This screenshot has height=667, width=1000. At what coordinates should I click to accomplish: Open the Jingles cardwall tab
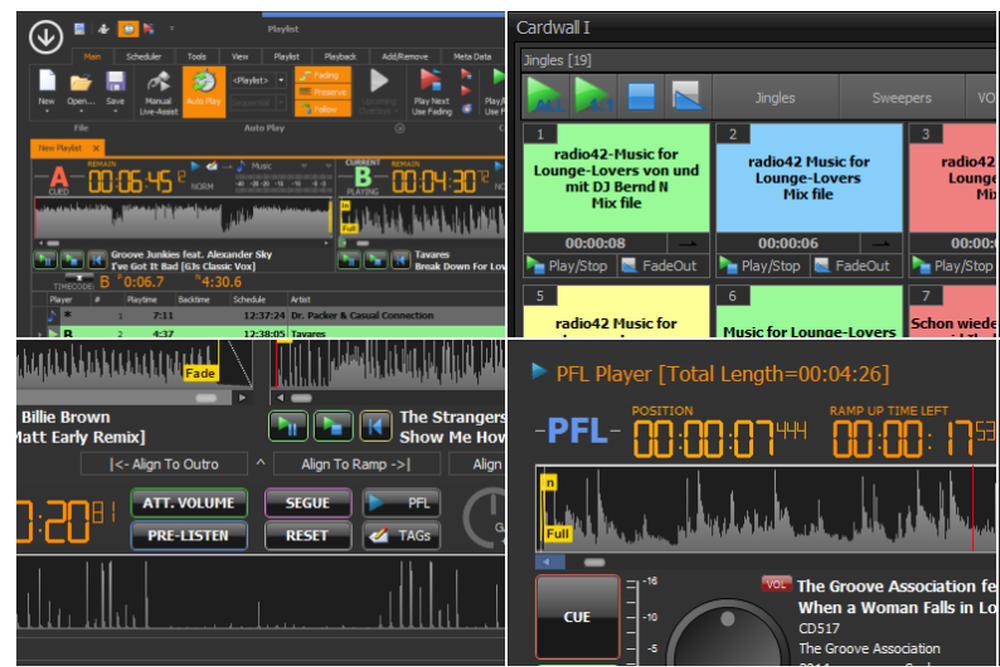775,98
